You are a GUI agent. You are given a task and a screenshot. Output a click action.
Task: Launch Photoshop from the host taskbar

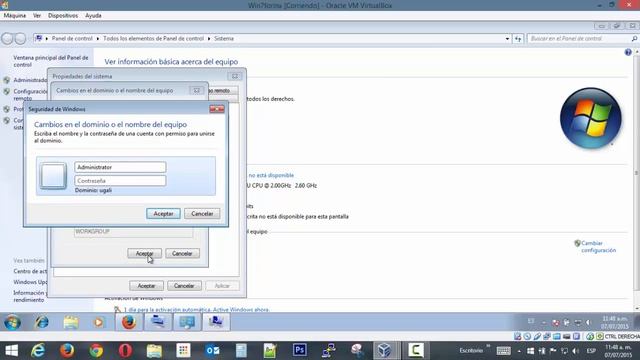point(300,350)
